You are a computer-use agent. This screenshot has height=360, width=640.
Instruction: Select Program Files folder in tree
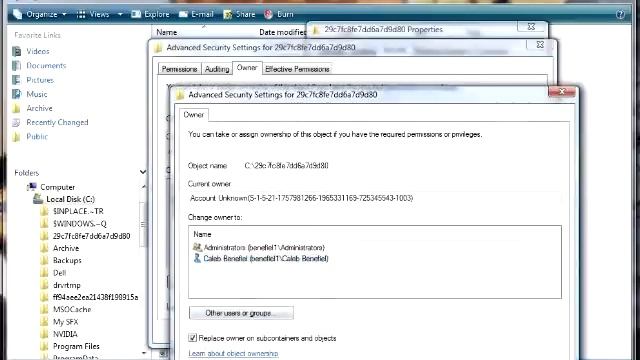76,346
